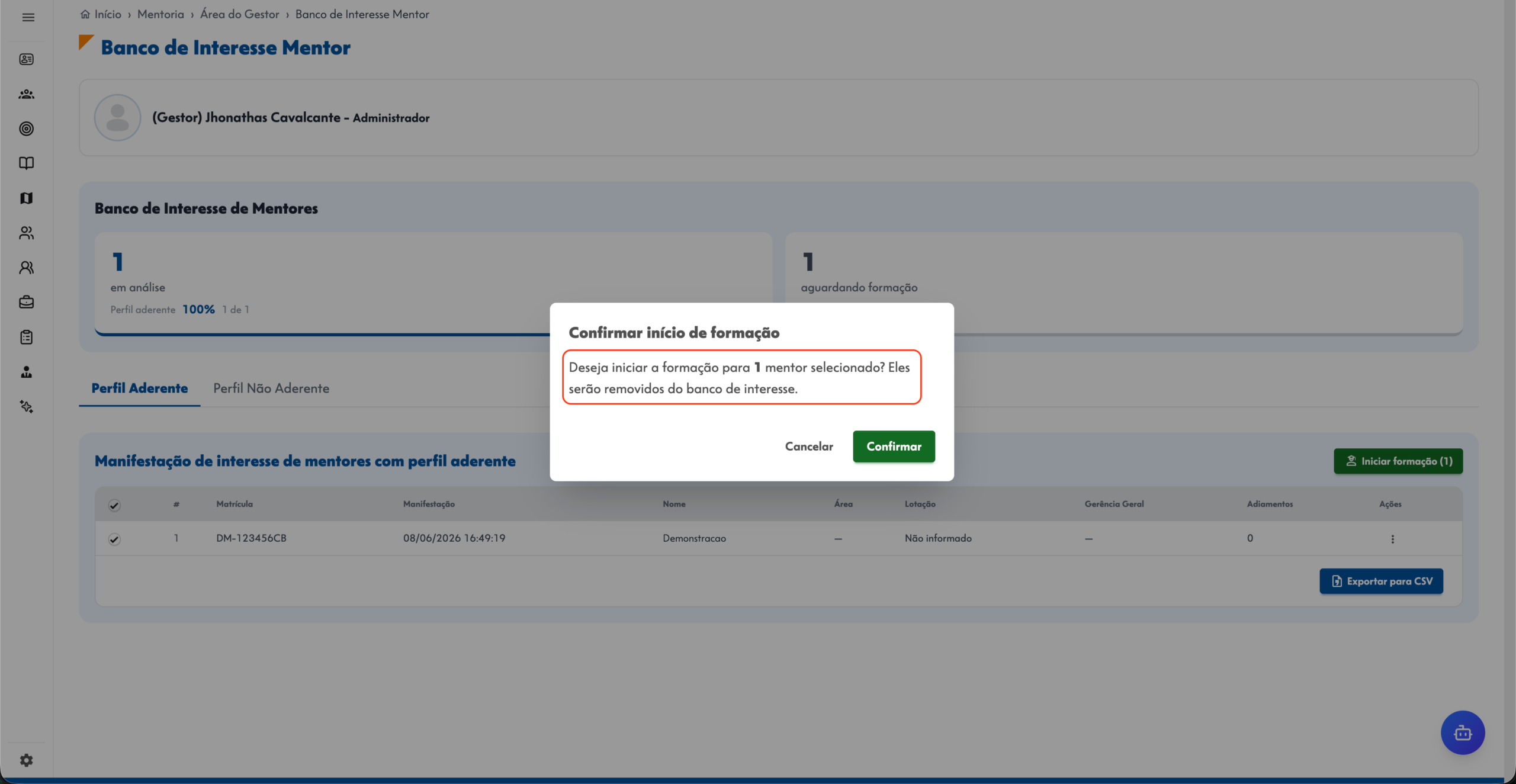
Task: Uncheck the row for DM-123456CB
Action: [114, 539]
